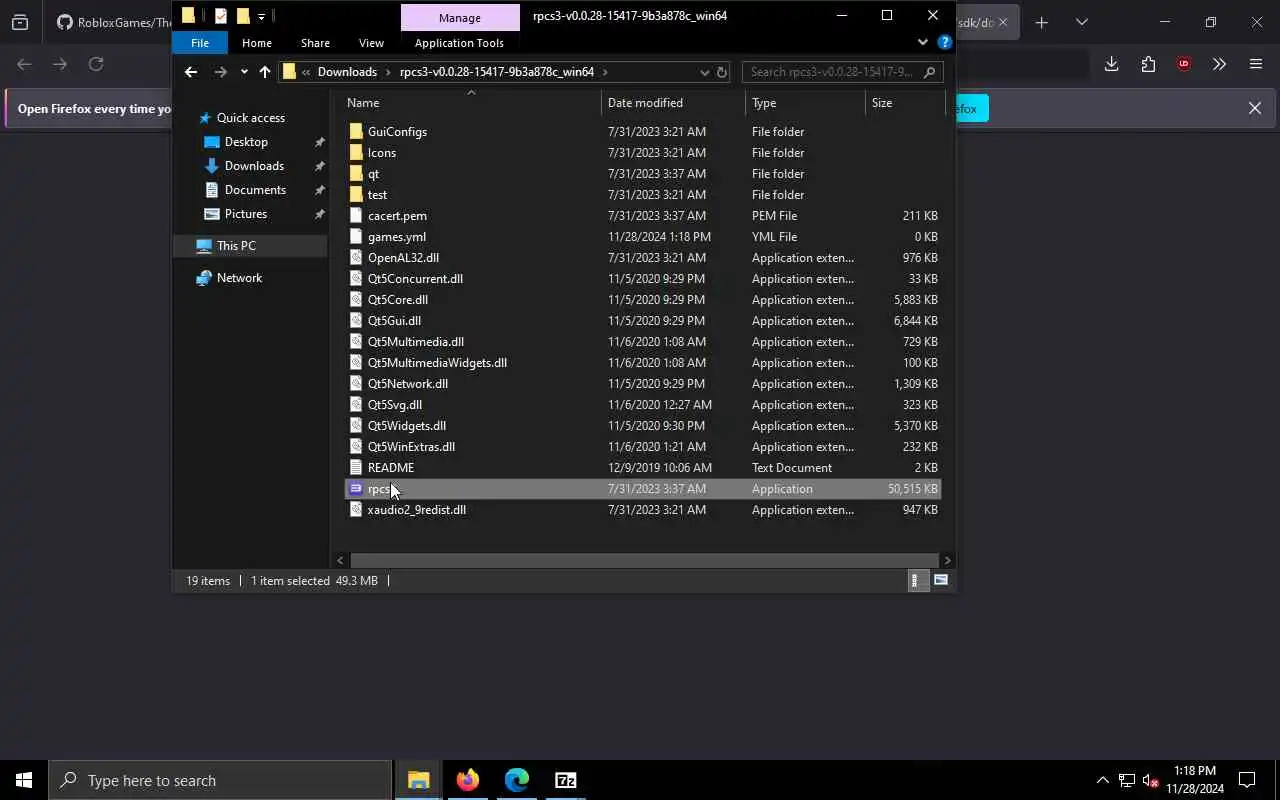Open Firefox hamburger application menu
This screenshot has width=1280, height=800.
tap(1256, 64)
